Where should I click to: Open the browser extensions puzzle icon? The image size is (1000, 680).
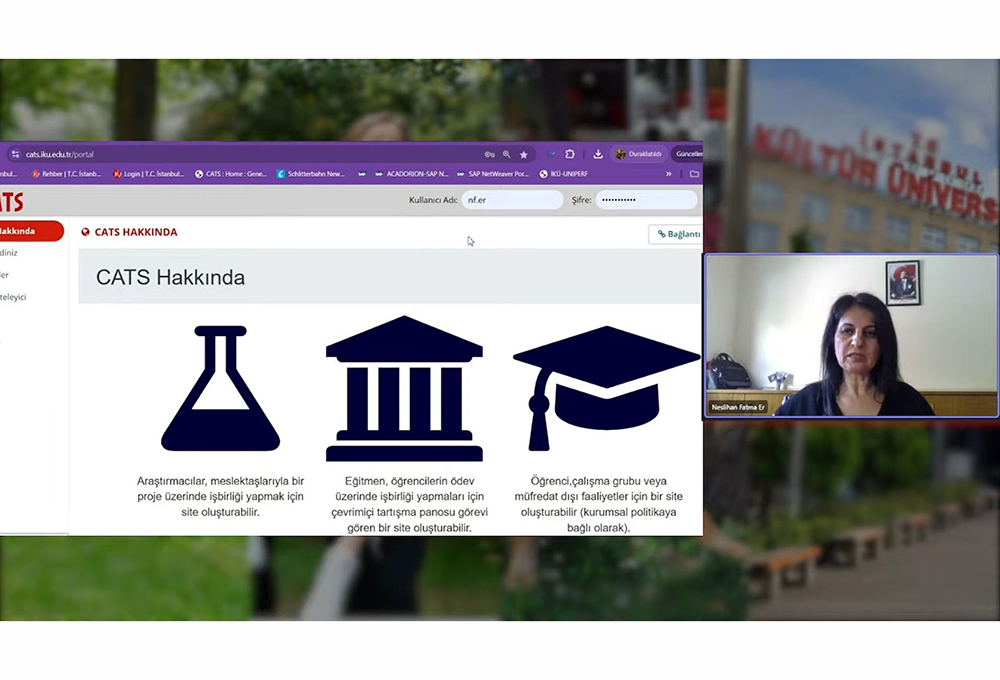[570, 154]
